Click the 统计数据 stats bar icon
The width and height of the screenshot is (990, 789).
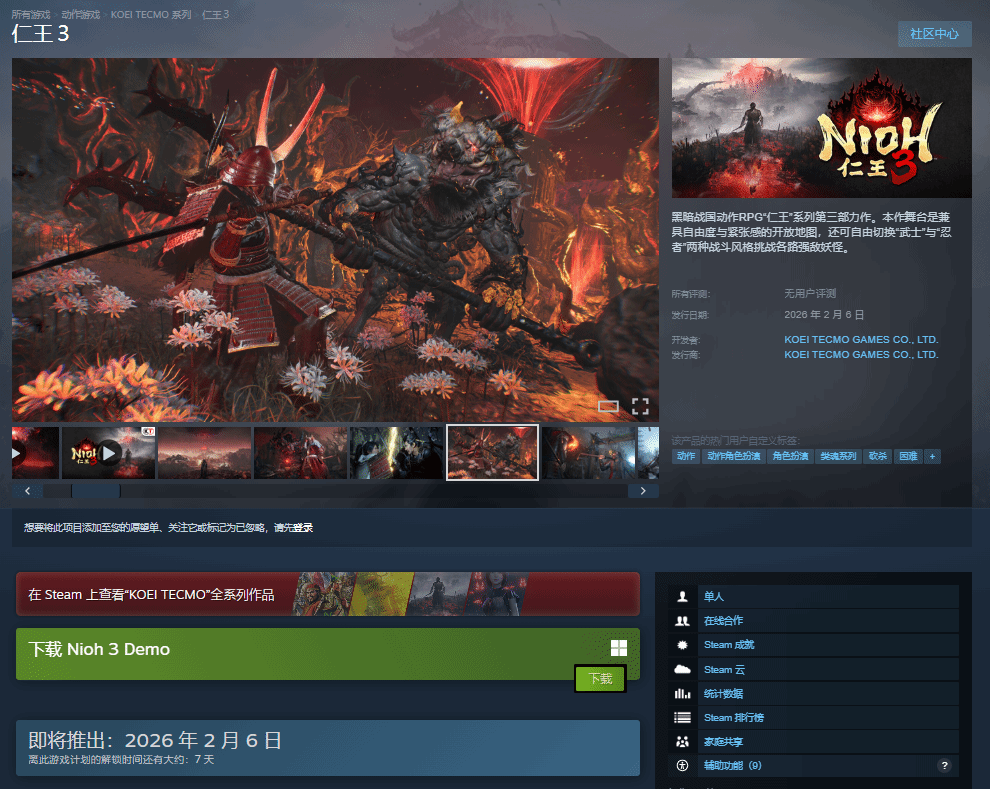click(x=683, y=694)
